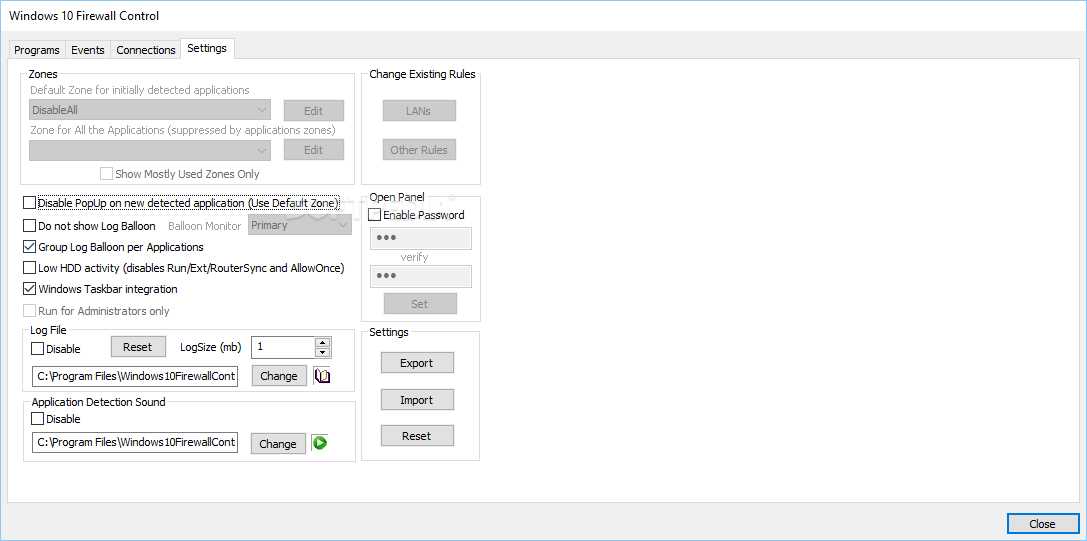Viewport: 1087px width, 541px height.
Task: Click Edit for the all-applications zone
Action: 313,150
